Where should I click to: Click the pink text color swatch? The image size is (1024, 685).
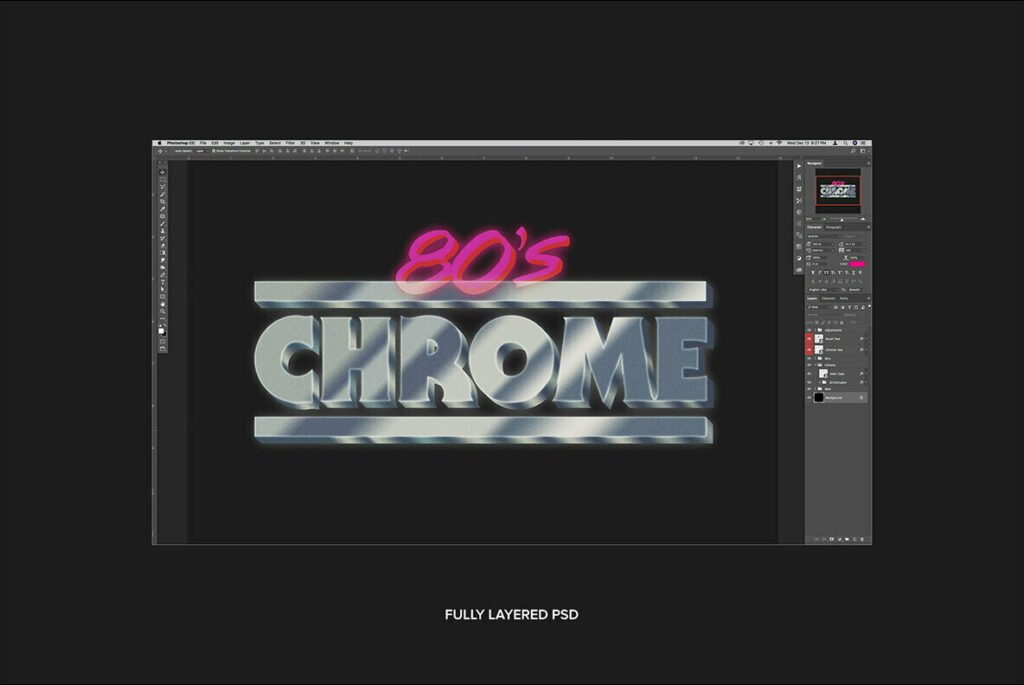pos(857,263)
